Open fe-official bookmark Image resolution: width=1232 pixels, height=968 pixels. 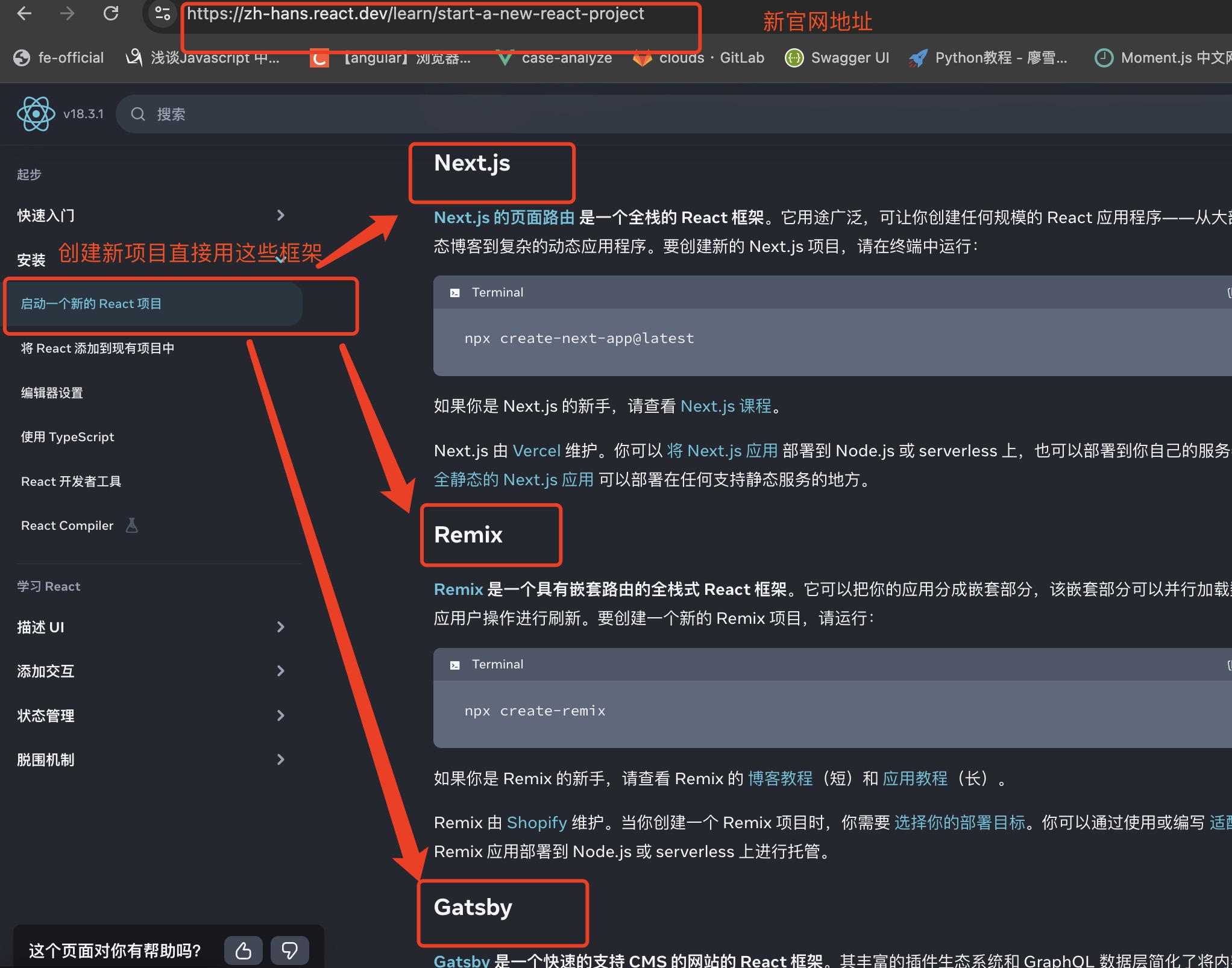click(x=59, y=58)
